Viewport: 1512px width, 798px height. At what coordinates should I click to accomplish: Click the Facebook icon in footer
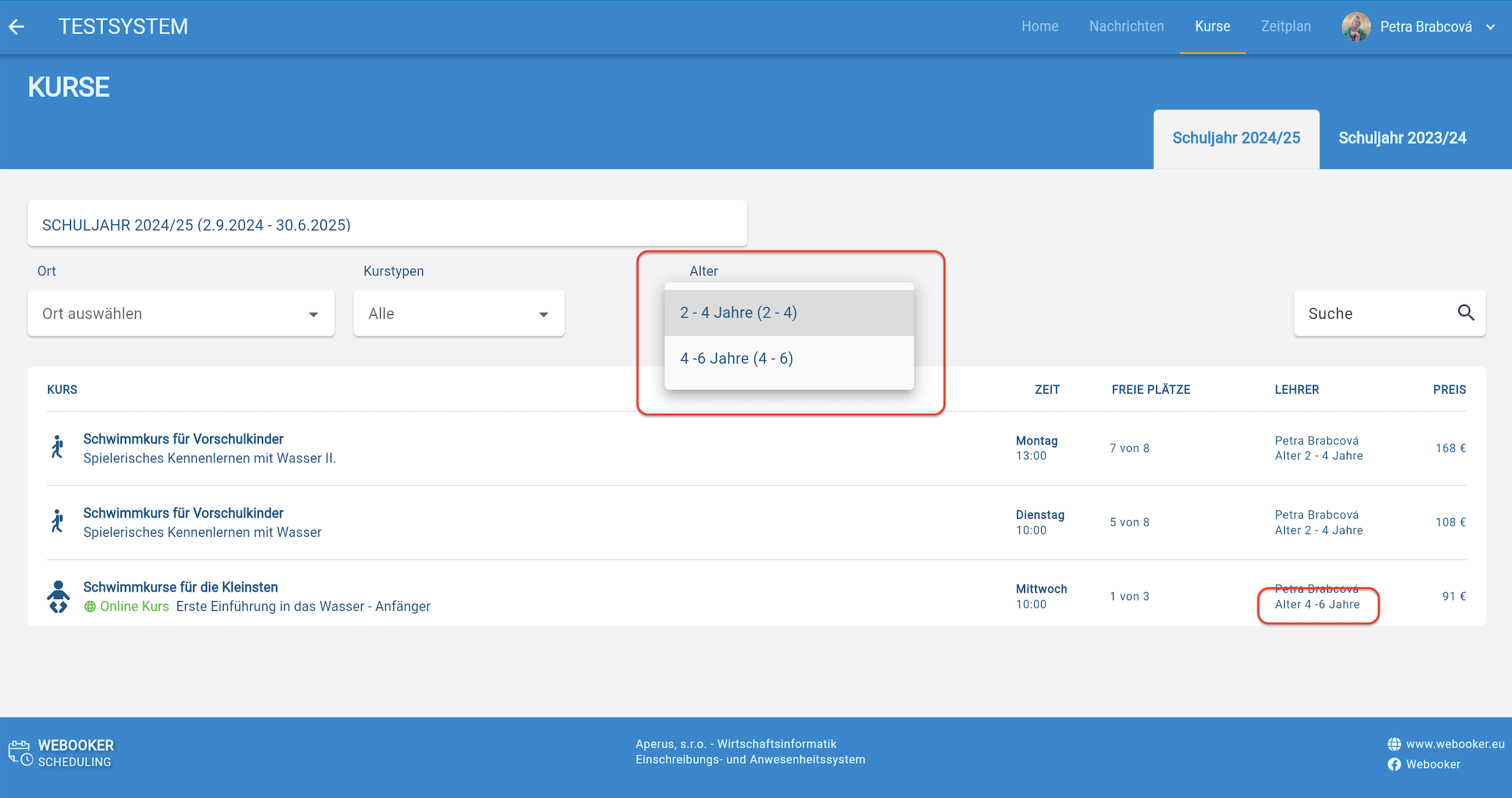click(x=1394, y=764)
